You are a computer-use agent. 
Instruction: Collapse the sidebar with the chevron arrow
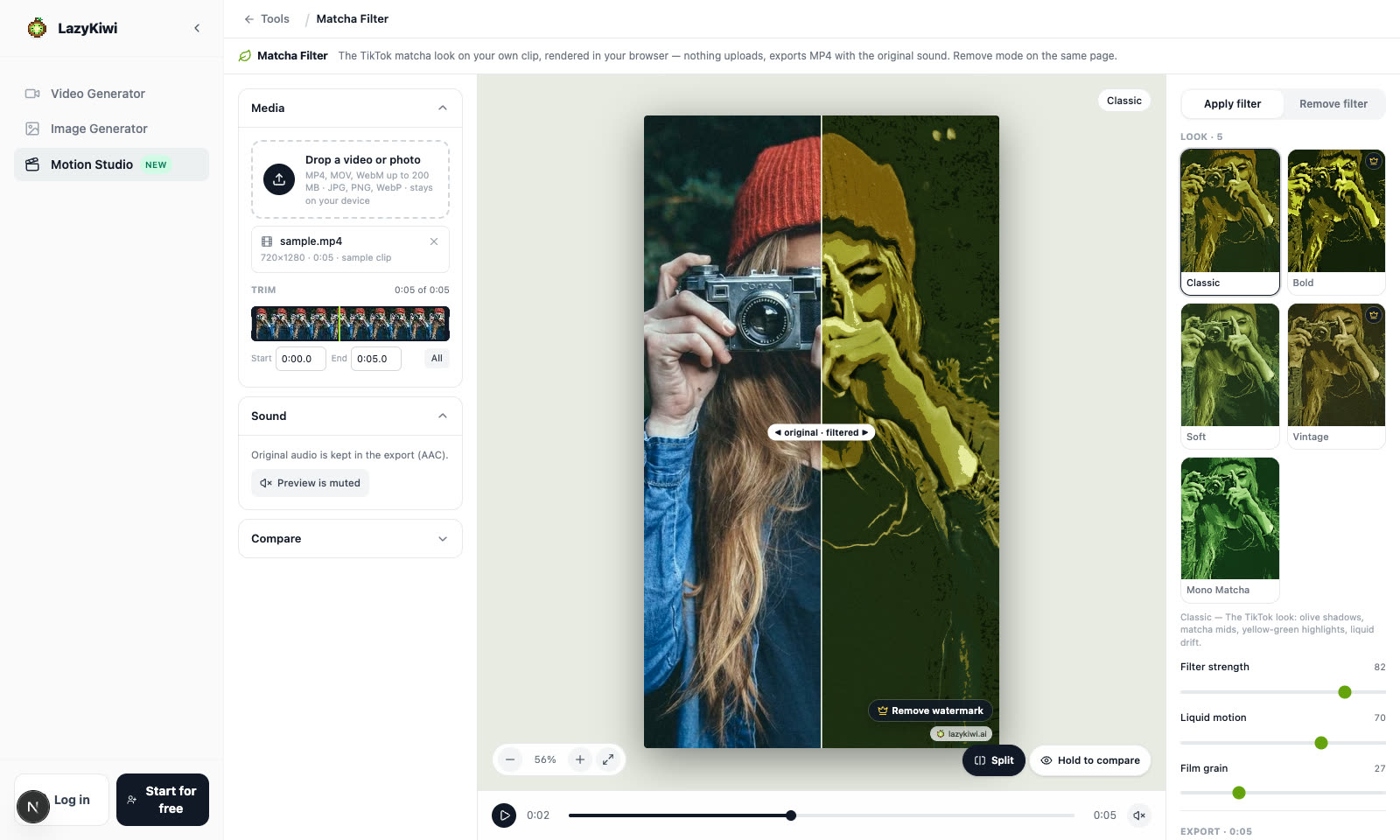click(x=197, y=28)
